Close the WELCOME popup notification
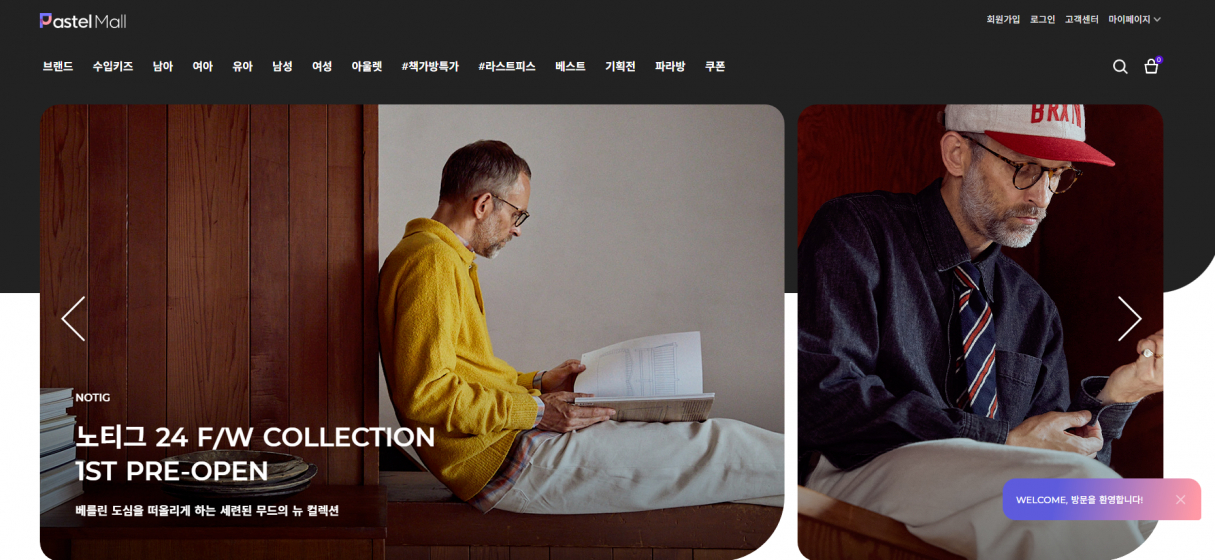This screenshot has height=560, width=1215. pos(1180,499)
